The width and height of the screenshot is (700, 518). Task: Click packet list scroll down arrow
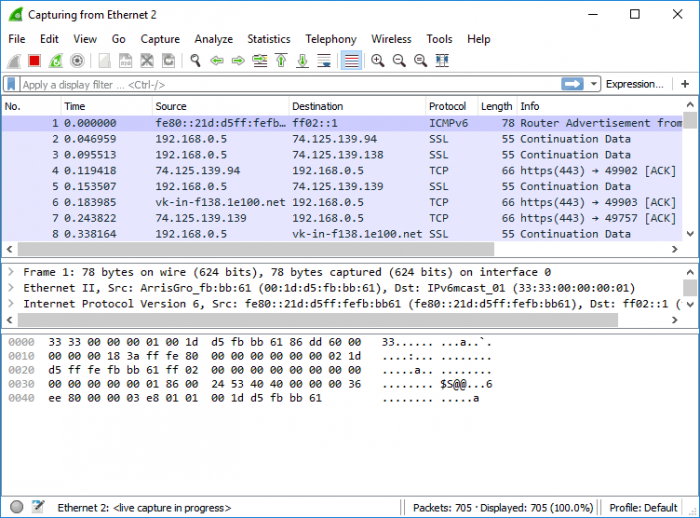[690, 234]
